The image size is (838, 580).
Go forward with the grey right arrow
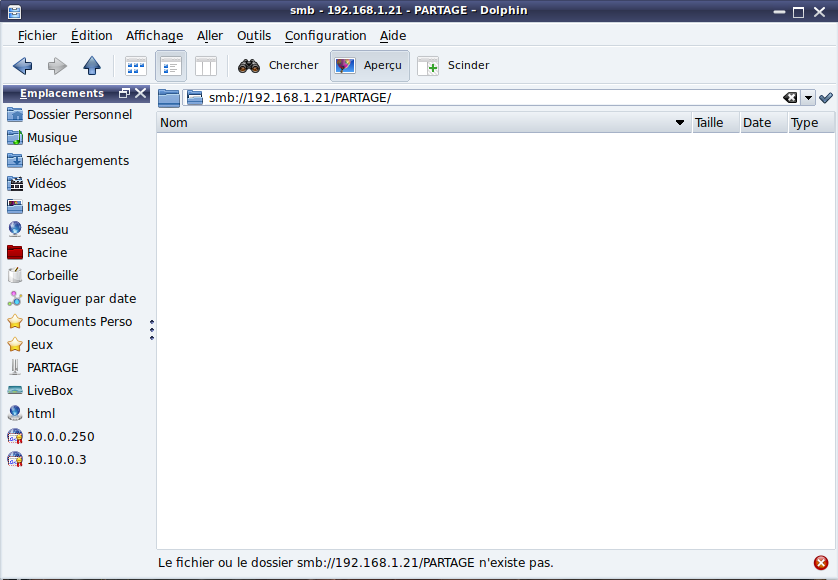(57, 66)
